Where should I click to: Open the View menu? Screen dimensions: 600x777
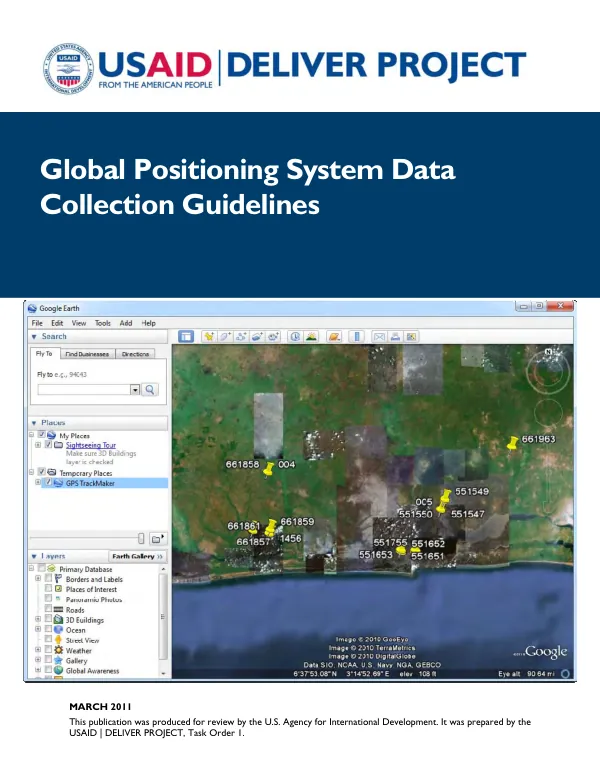click(79, 323)
